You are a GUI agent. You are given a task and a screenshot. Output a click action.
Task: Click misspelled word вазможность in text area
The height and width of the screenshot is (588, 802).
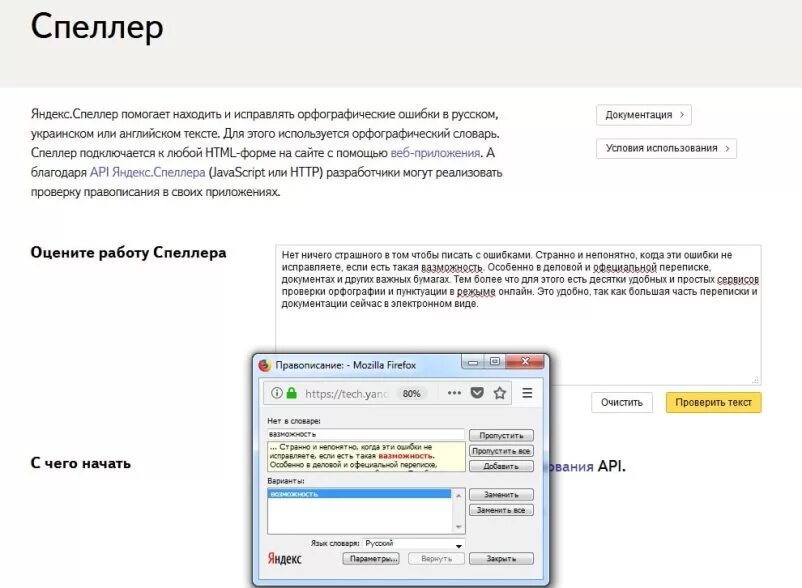[452, 267]
